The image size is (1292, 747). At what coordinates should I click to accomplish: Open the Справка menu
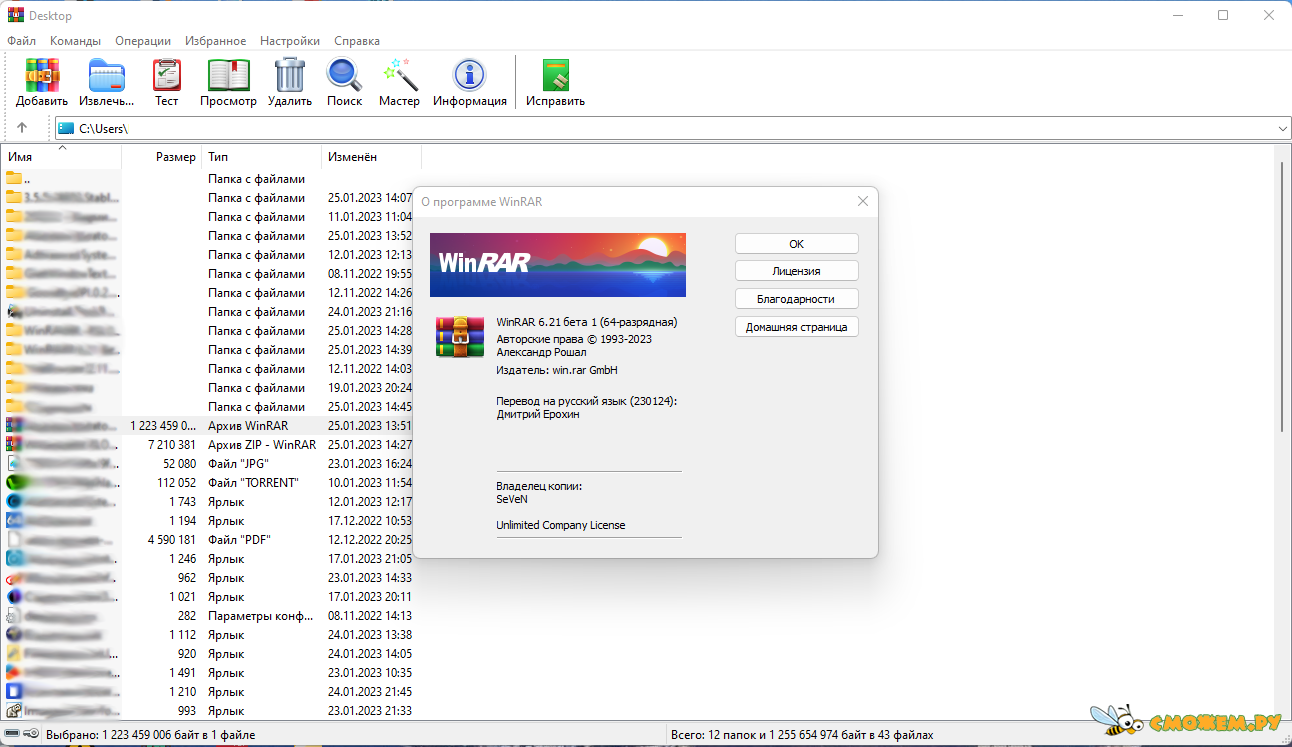(357, 41)
